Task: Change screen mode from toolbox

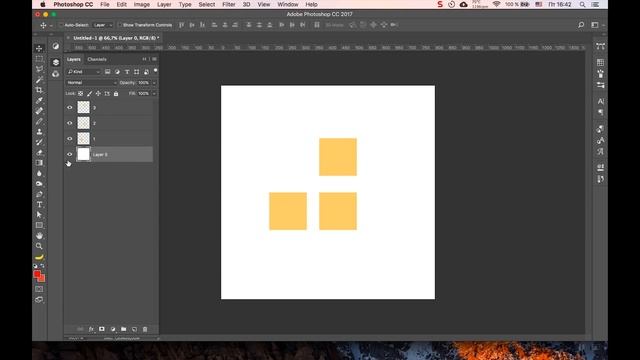Action: [x=39, y=300]
